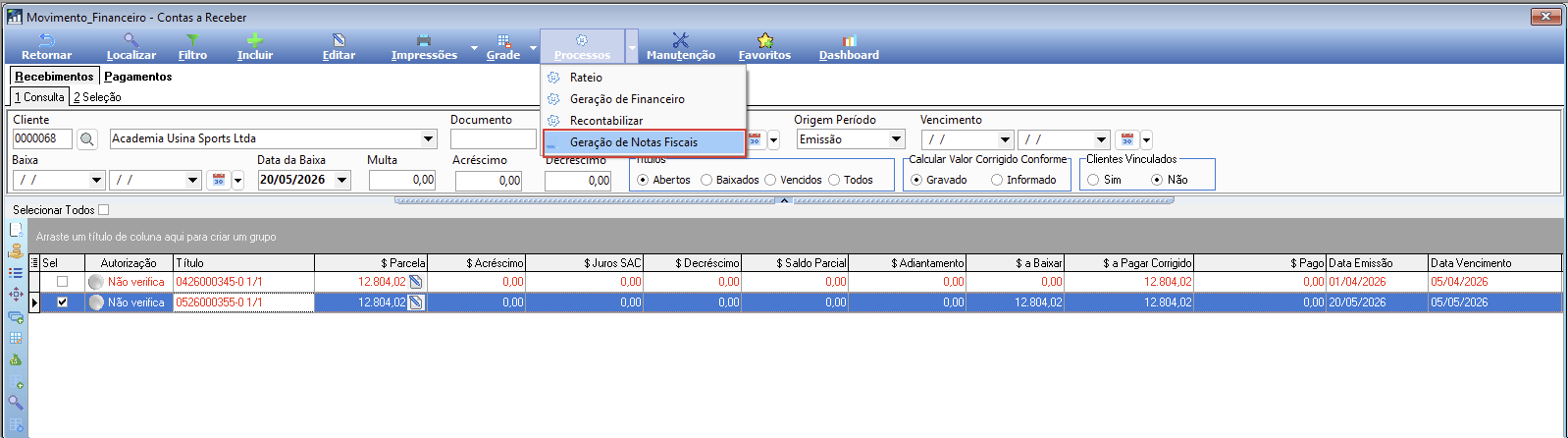The height and width of the screenshot is (438, 1568).
Task: Open the Localizar search tool
Action: (x=131, y=46)
